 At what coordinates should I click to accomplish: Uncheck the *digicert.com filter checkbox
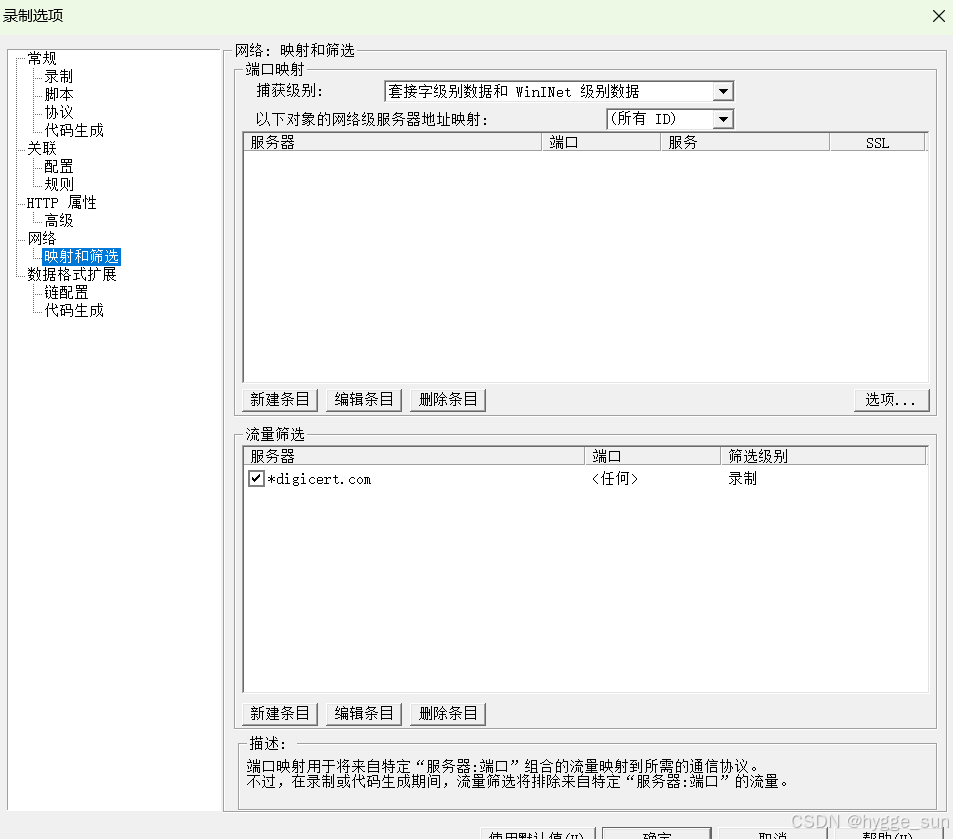point(256,478)
